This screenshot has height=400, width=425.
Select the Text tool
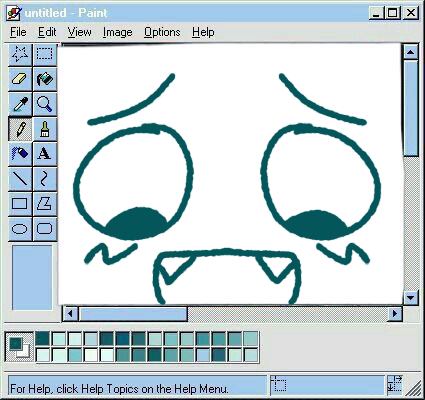click(45, 154)
